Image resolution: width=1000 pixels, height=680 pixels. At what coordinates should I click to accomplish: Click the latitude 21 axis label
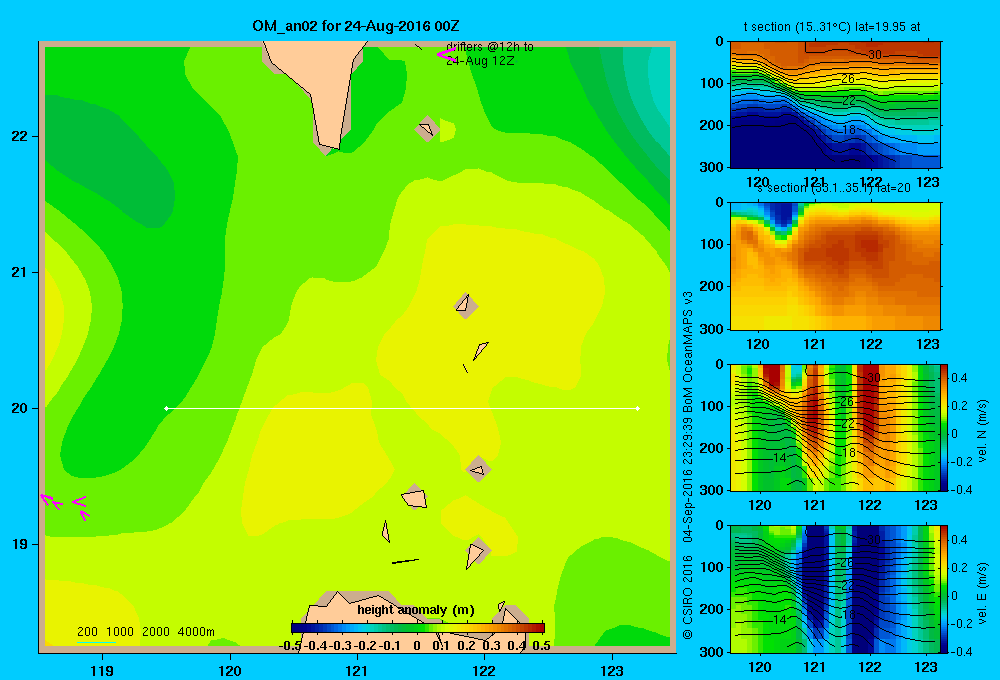pos(19,272)
